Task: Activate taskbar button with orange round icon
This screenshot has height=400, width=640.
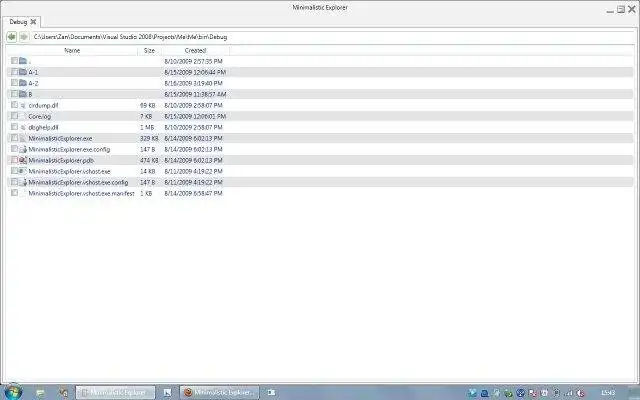Action: click(x=220, y=392)
